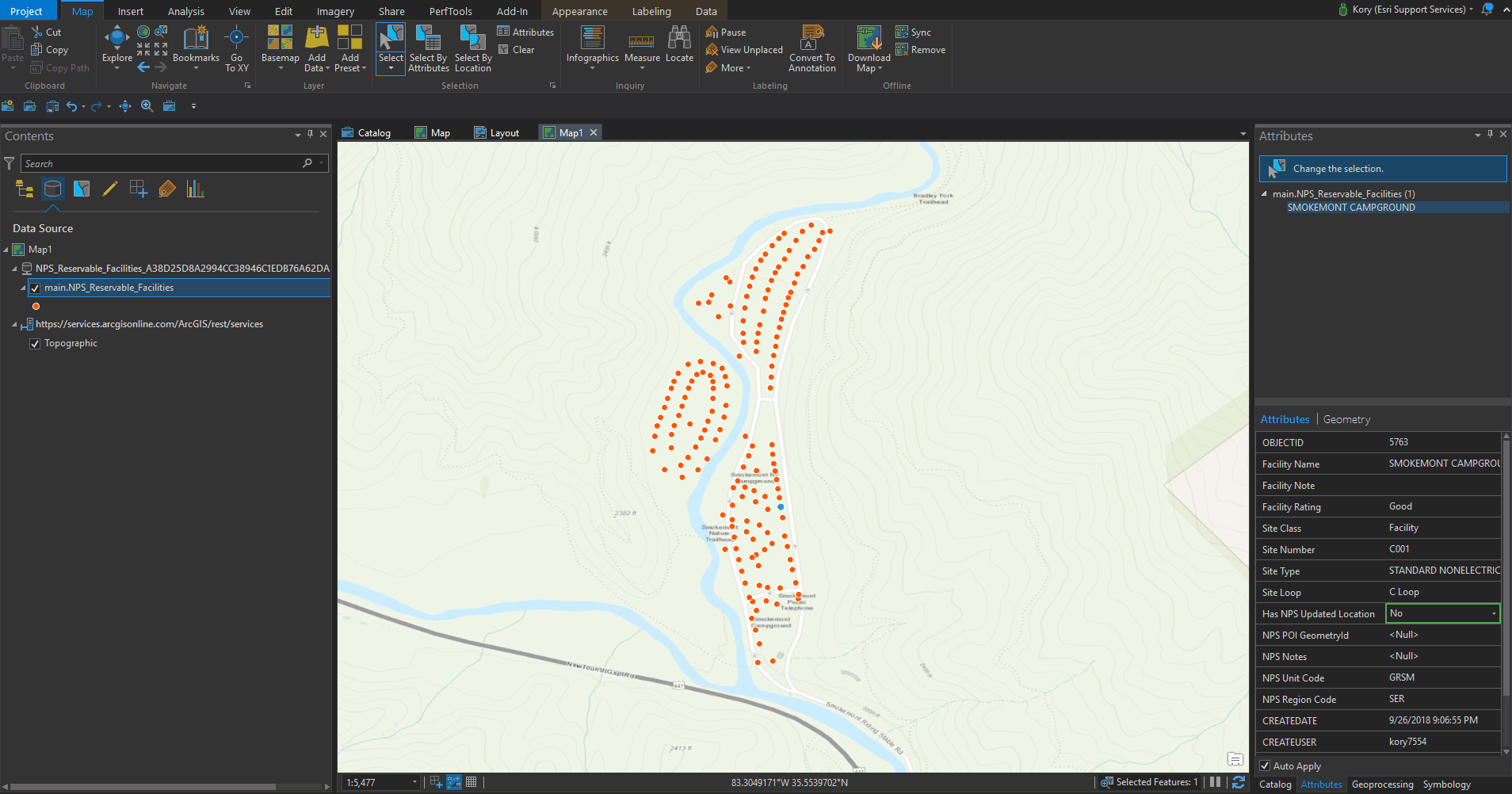Uncheck main.NPS_Reservable_Facilities layer visibility
Viewport: 1512px width, 794px height.
click(35, 288)
